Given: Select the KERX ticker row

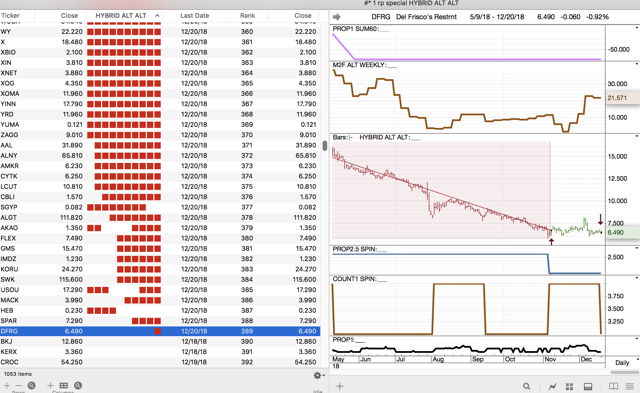Looking at the screenshot, I should pos(160,351).
